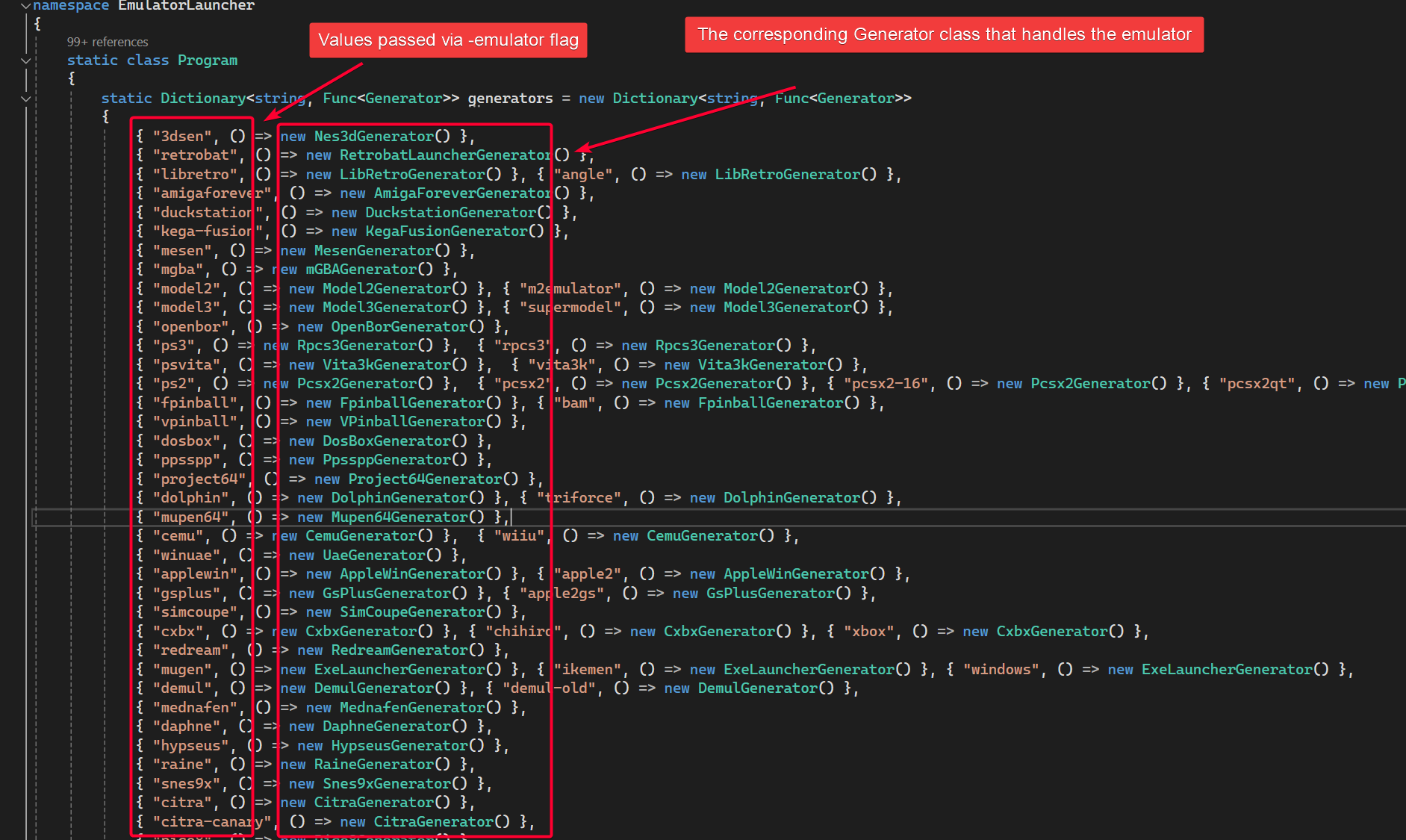The image size is (1406, 840).
Task: Click the Mupen64Generator class name
Action: tap(399, 517)
